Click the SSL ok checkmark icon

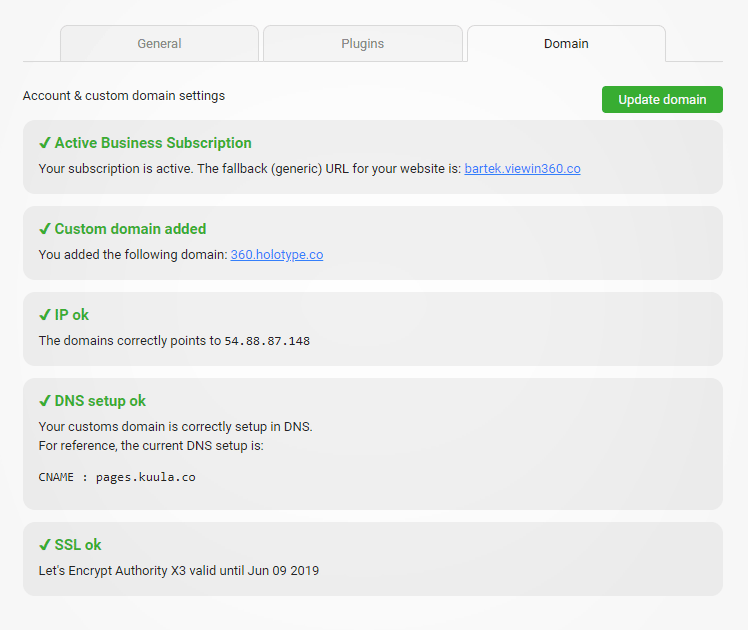(45, 545)
